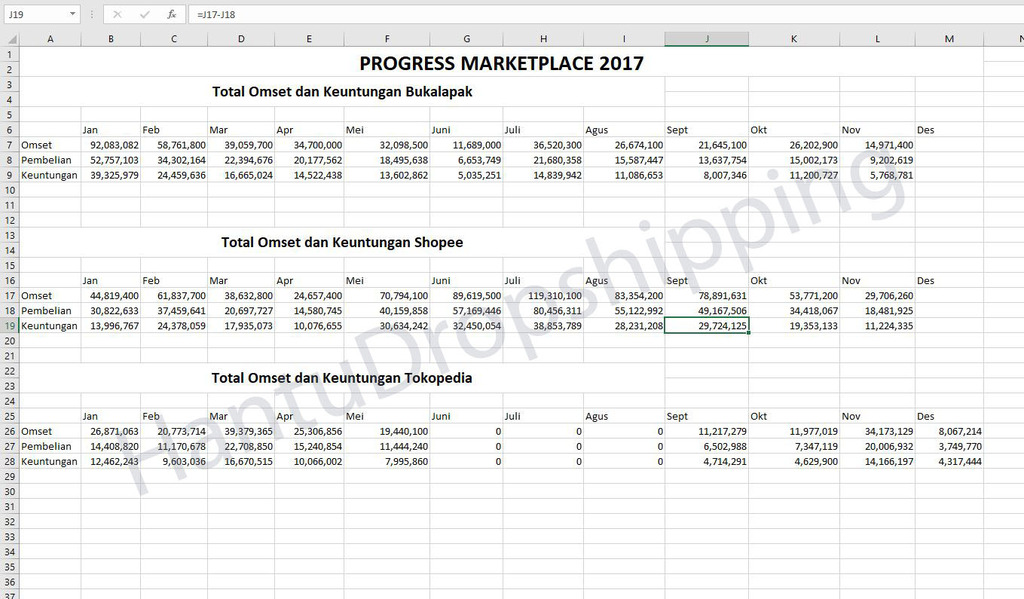Click the formula bar containing =J17-J18
The image size is (1024, 599).
606,14
